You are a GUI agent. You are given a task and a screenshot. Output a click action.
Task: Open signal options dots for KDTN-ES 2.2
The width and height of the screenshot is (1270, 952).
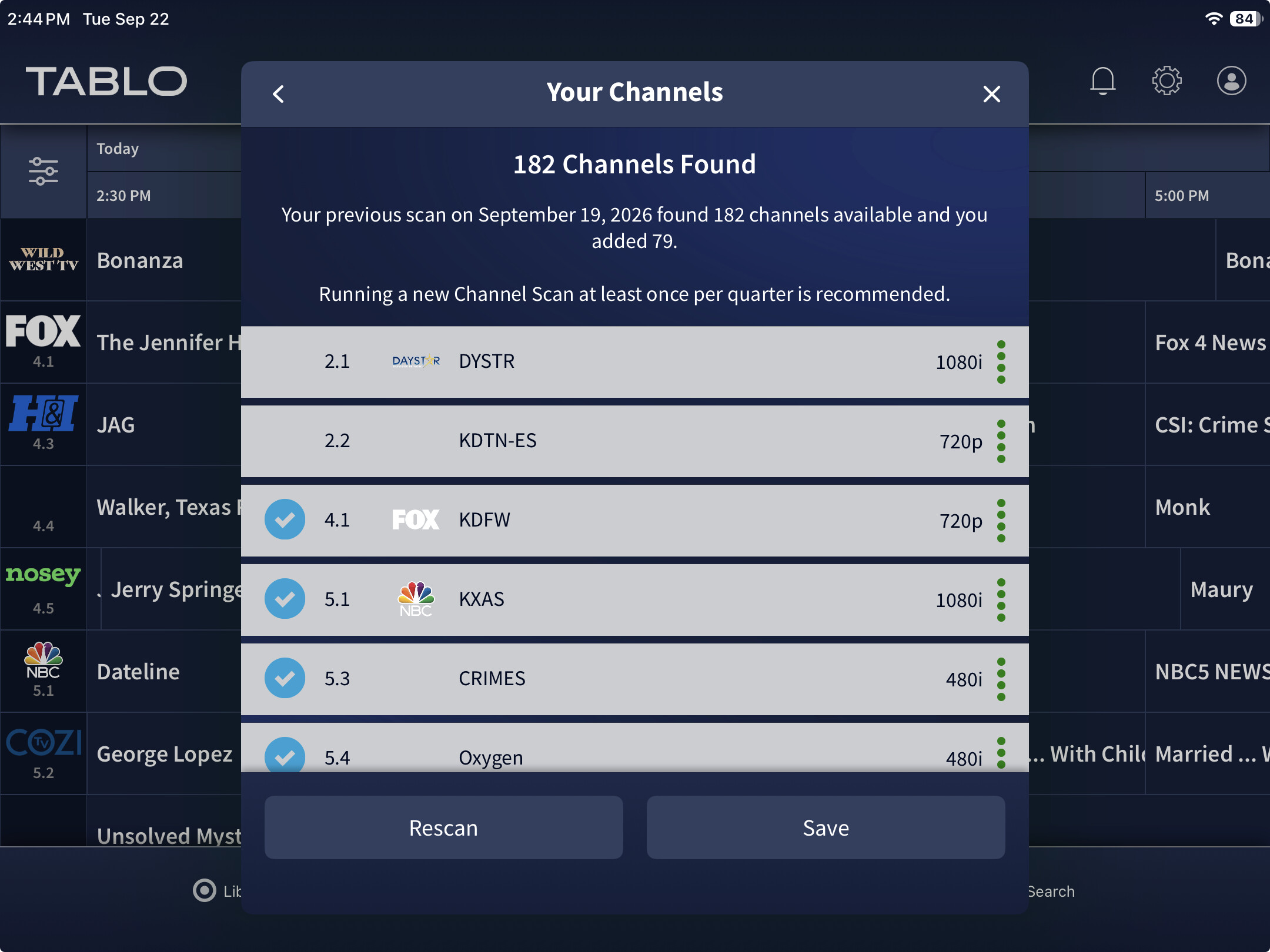click(1001, 441)
